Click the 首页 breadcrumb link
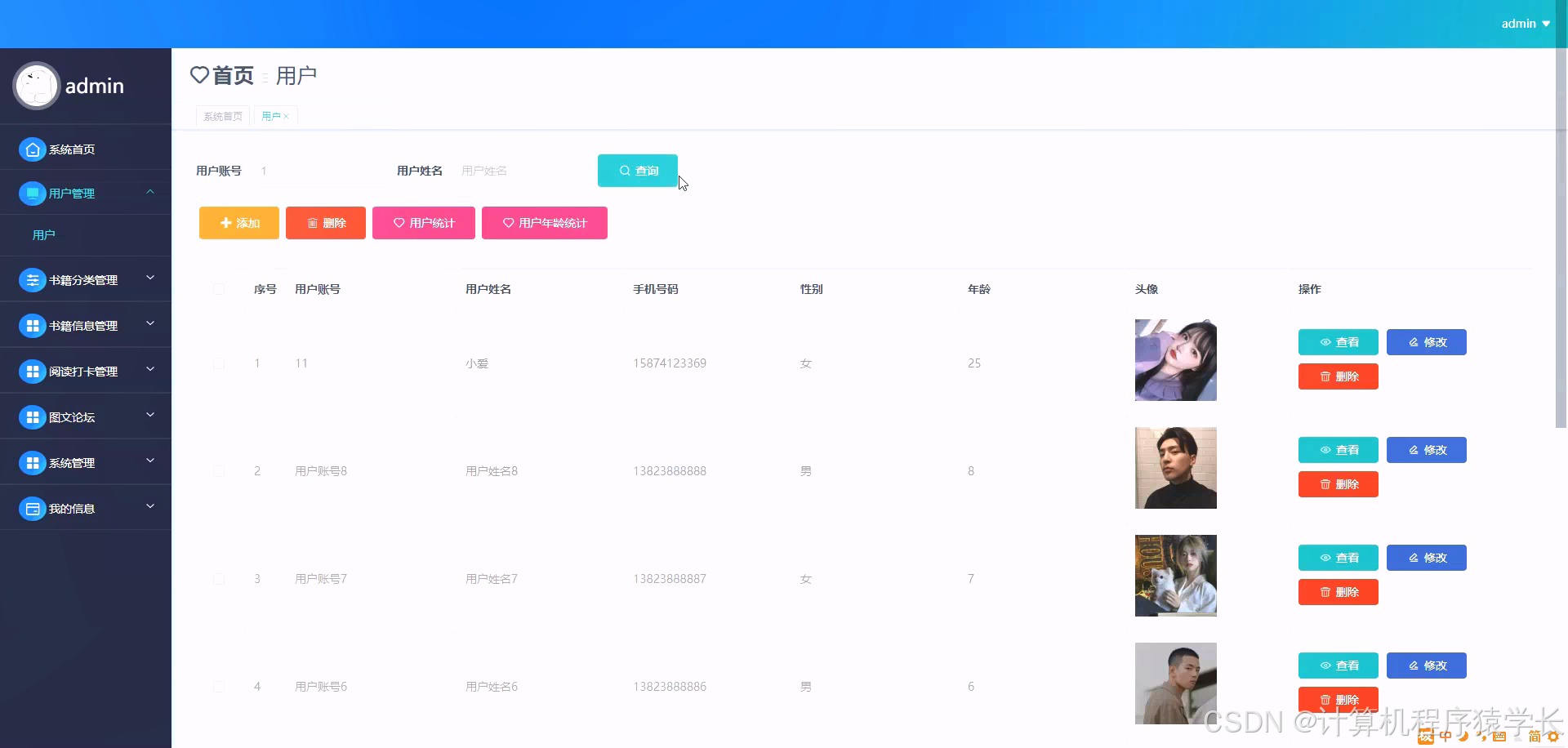The width and height of the screenshot is (1568, 748). (x=233, y=75)
